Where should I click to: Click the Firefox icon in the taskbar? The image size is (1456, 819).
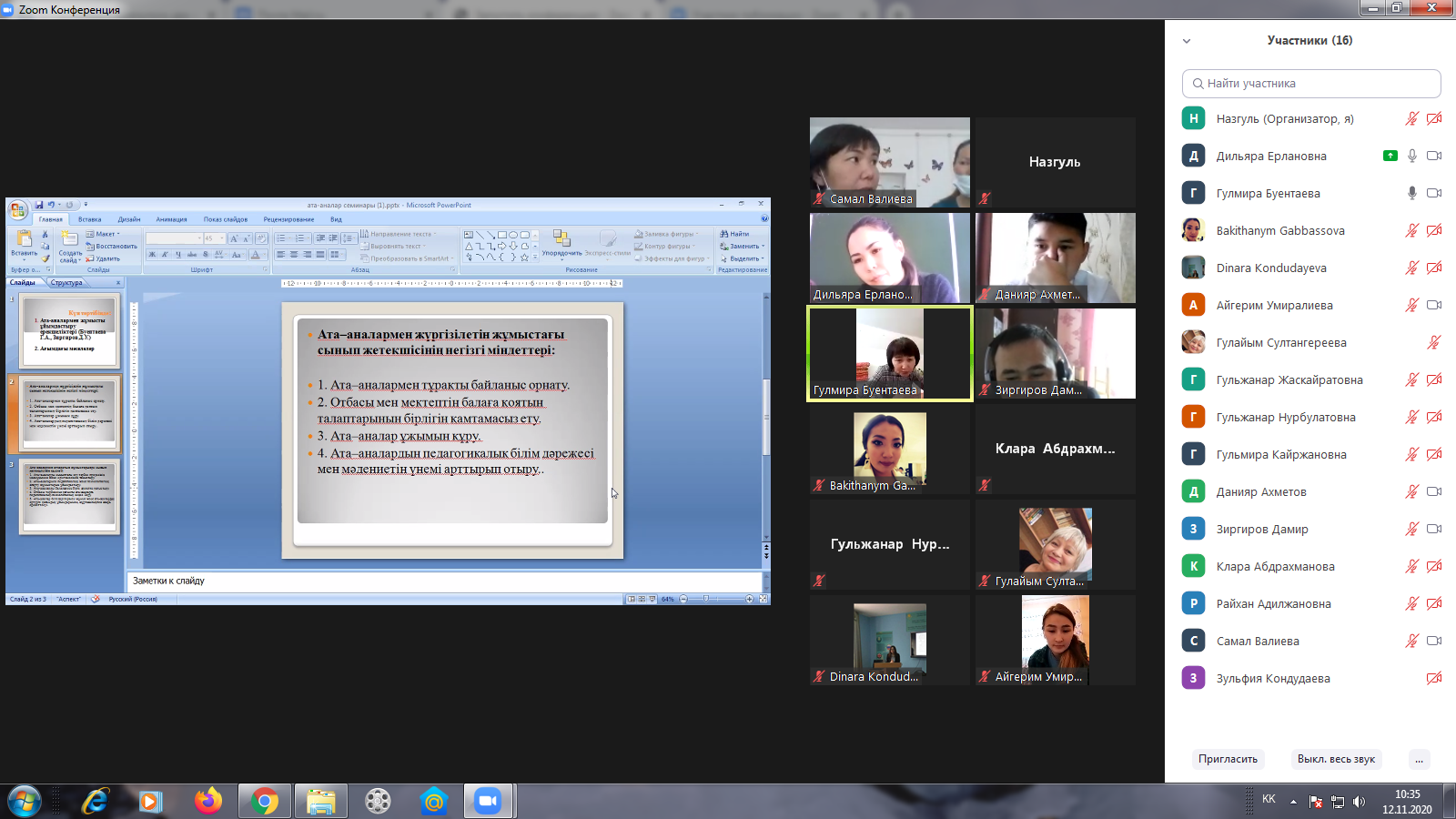point(207,801)
